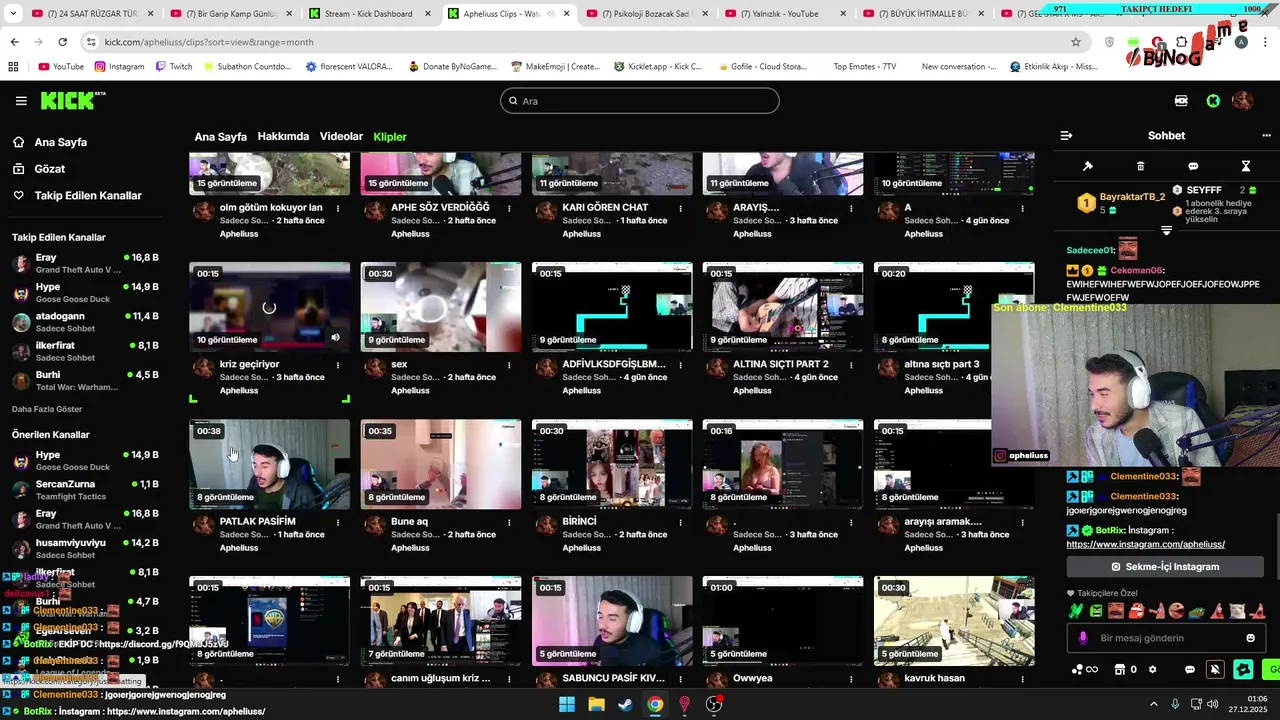This screenshot has width=1280, height=720.
Task: Open Windows volume control in system tray
Action: (x=1212, y=704)
